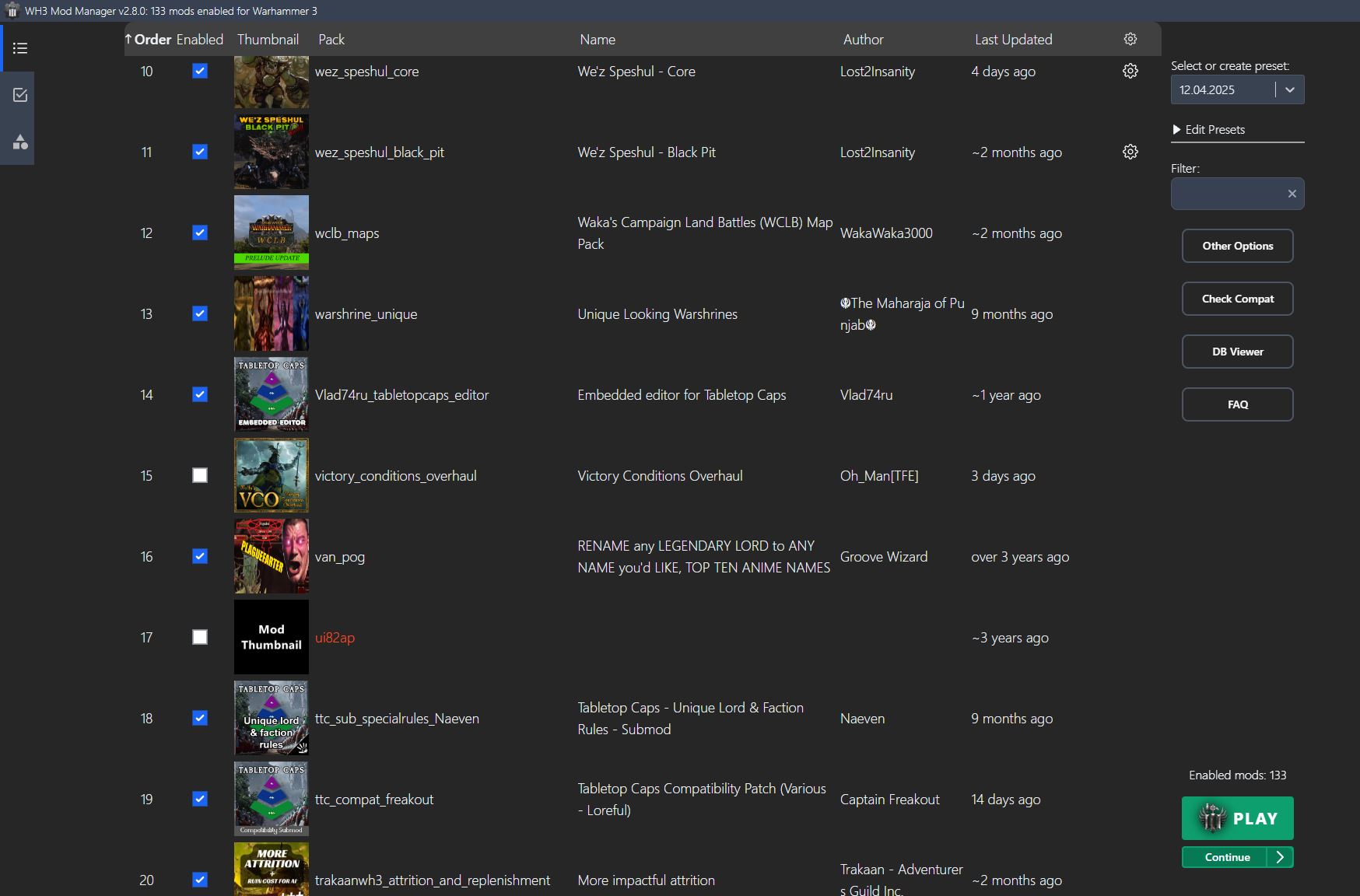This screenshot has width=1360, height=896.
Task: Click the warshrine_unique thumbnail
Action: pos(272,313)
